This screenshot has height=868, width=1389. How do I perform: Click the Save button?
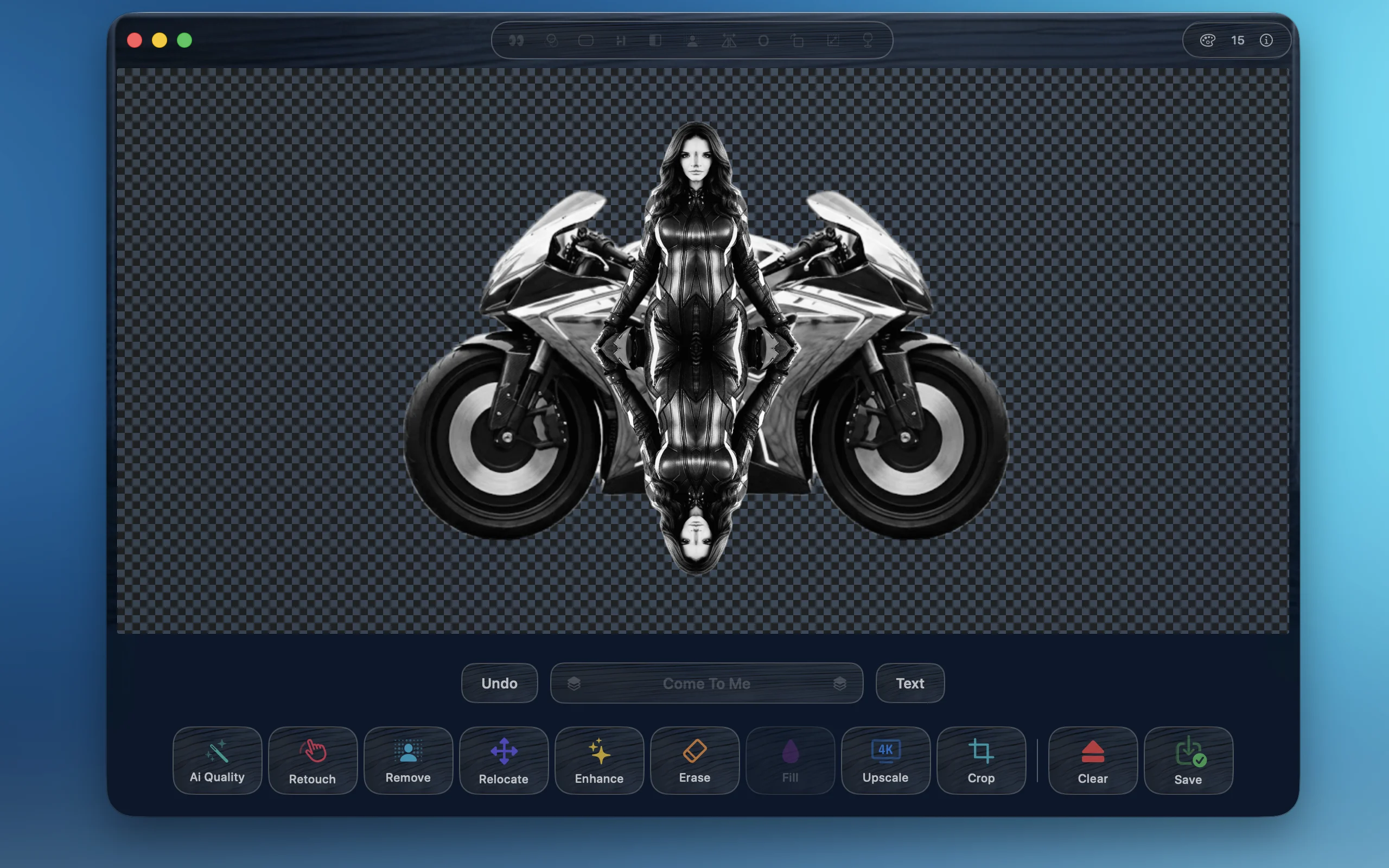(1188, 760)
